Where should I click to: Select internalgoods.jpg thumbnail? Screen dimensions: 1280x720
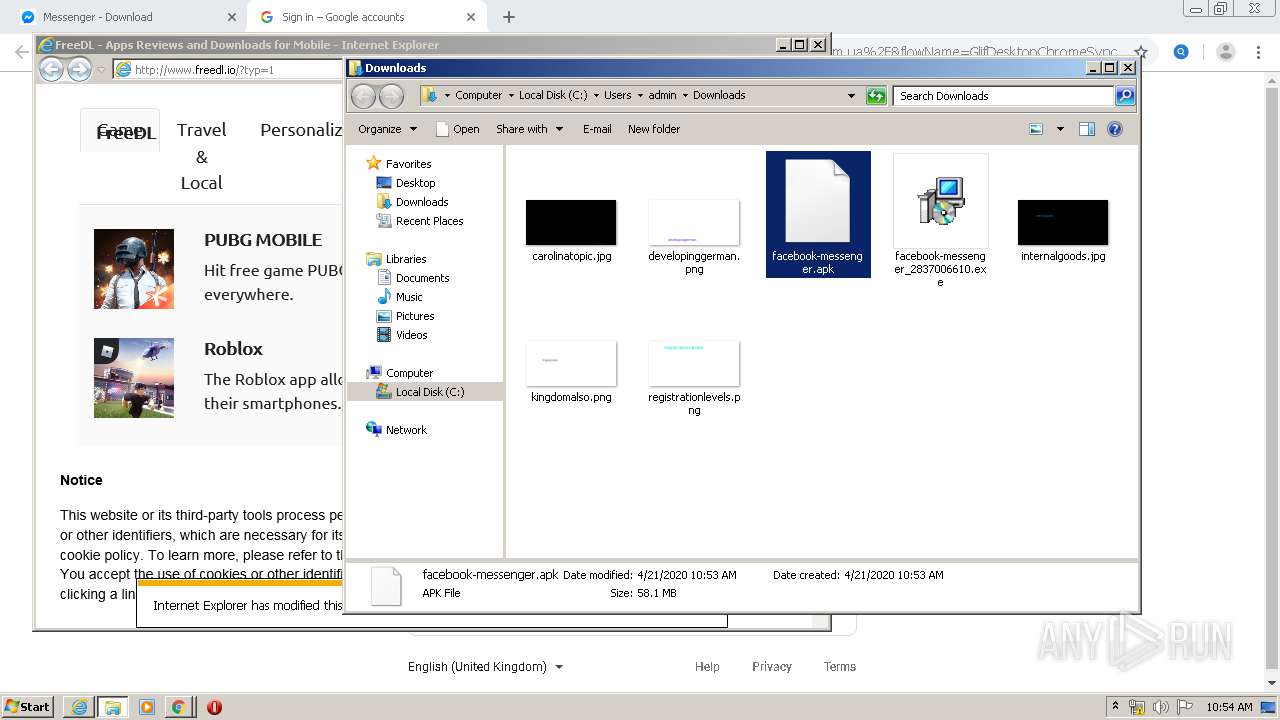[1063, 222]
